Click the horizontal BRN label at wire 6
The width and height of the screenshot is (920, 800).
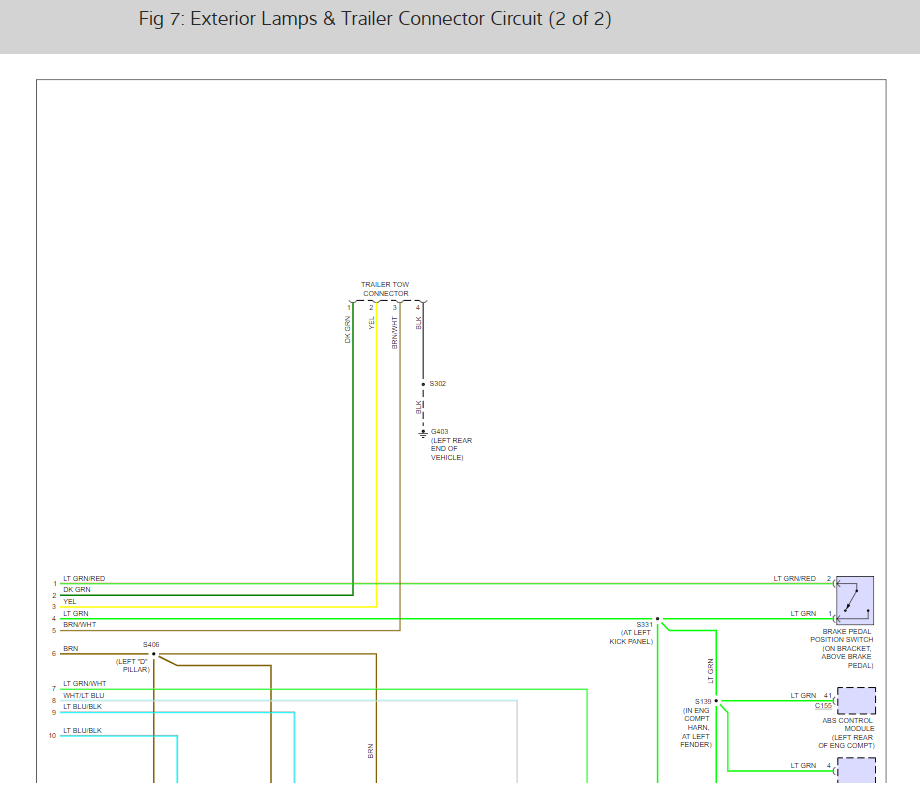70,649
